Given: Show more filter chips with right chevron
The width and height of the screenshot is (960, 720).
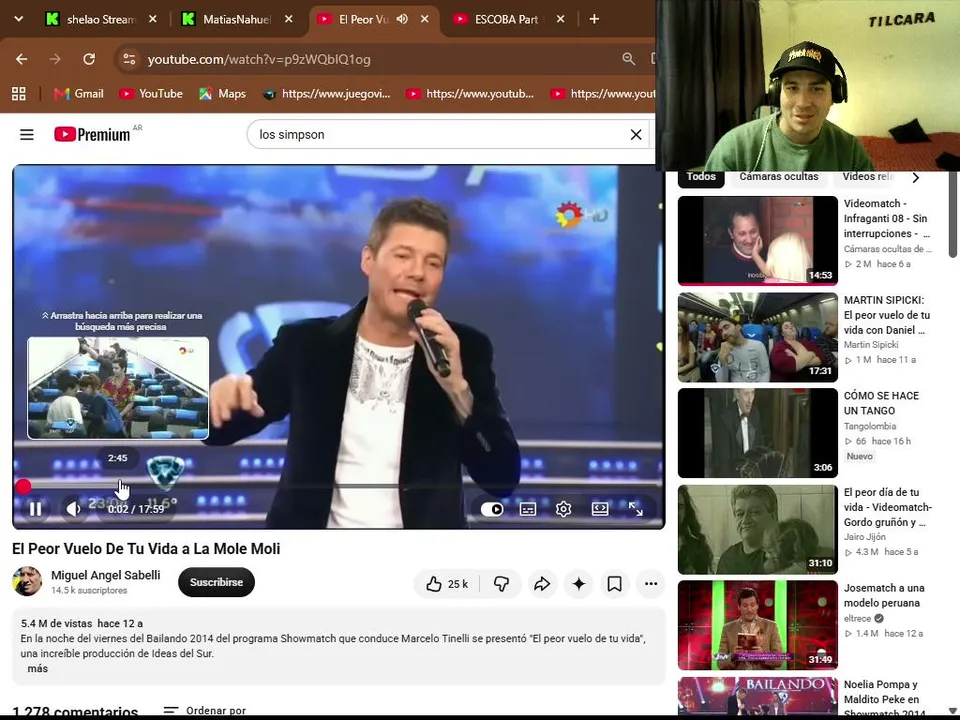Looking at the screenshot, I should click(x=915, y=178).
